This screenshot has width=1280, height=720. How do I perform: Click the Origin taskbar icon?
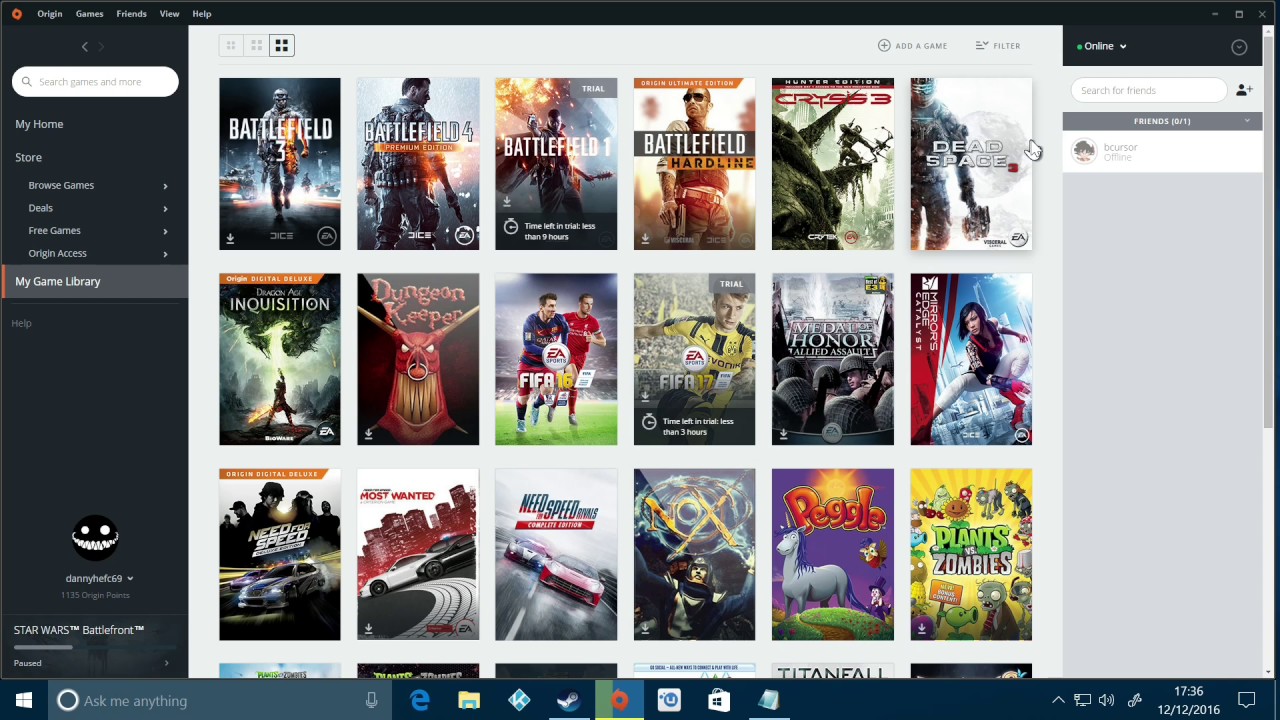click(x=619, y=700)
